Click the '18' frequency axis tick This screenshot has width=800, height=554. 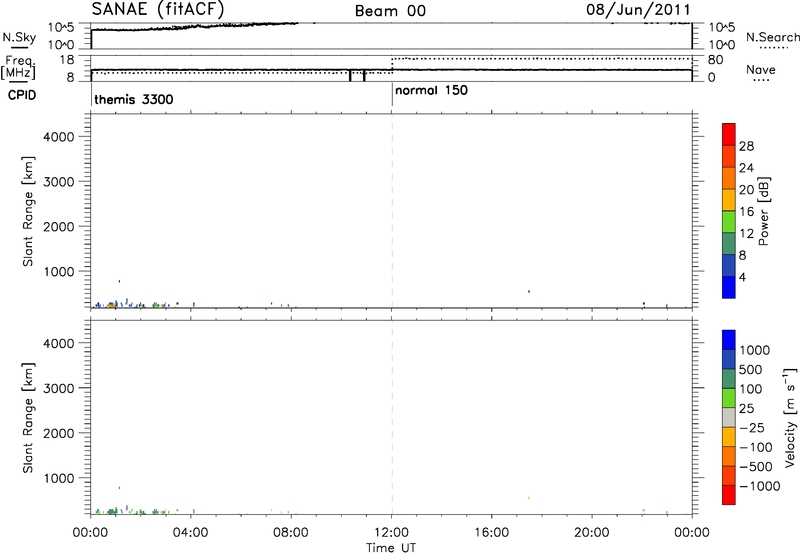pos(67,60)
